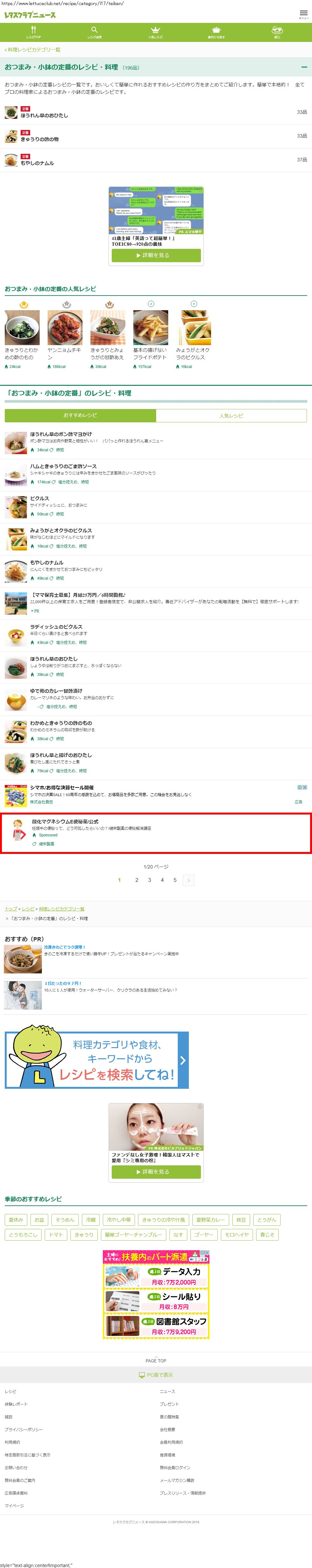This screenshot has height=1568, width=312.
Task: Switch to the 人気レシピ tab
Action: 231,415
